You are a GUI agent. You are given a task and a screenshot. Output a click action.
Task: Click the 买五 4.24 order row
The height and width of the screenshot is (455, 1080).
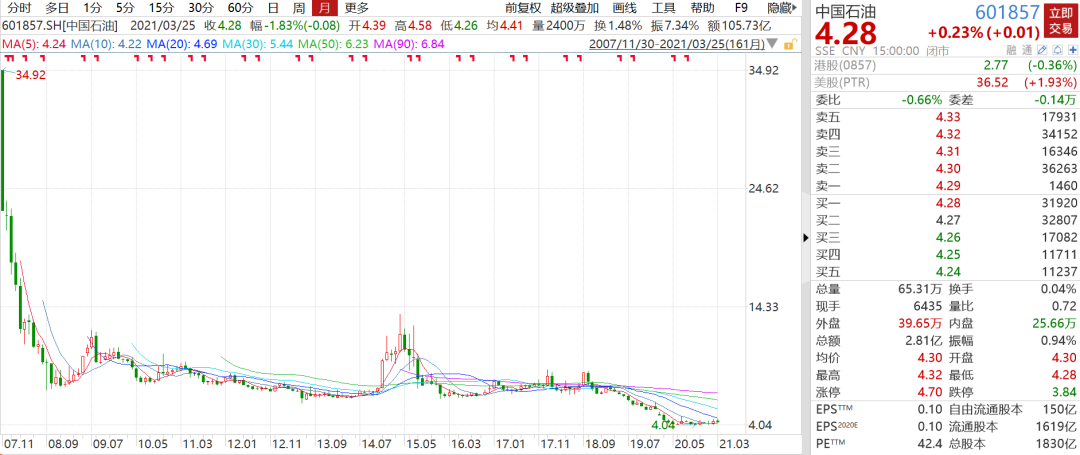(946, 271)
